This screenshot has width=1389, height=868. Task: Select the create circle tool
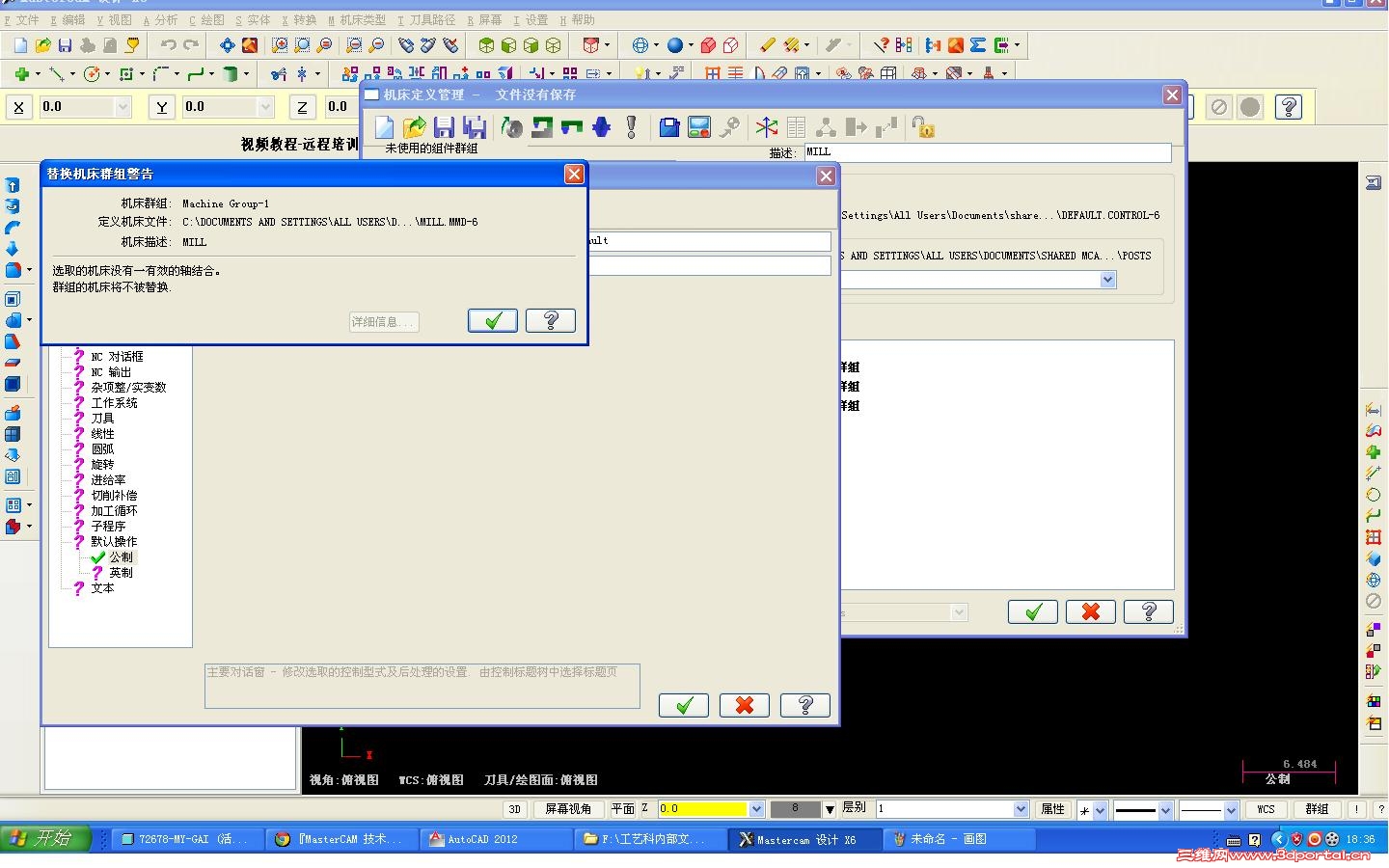pos(93,73)
